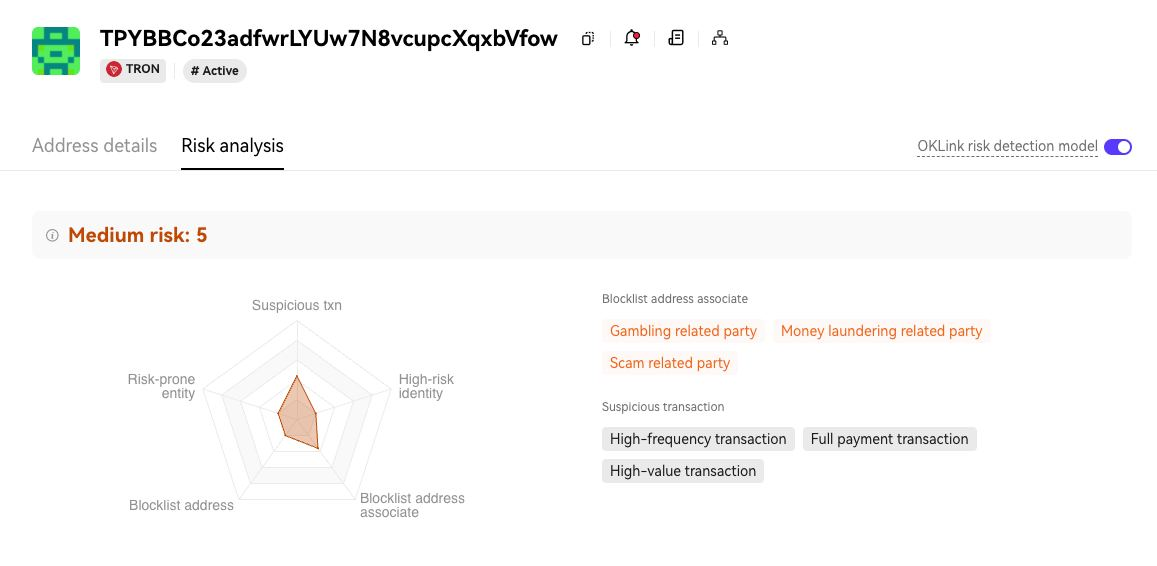
Task: Select the Scam related party tag
Action: [x=670, y=363]
